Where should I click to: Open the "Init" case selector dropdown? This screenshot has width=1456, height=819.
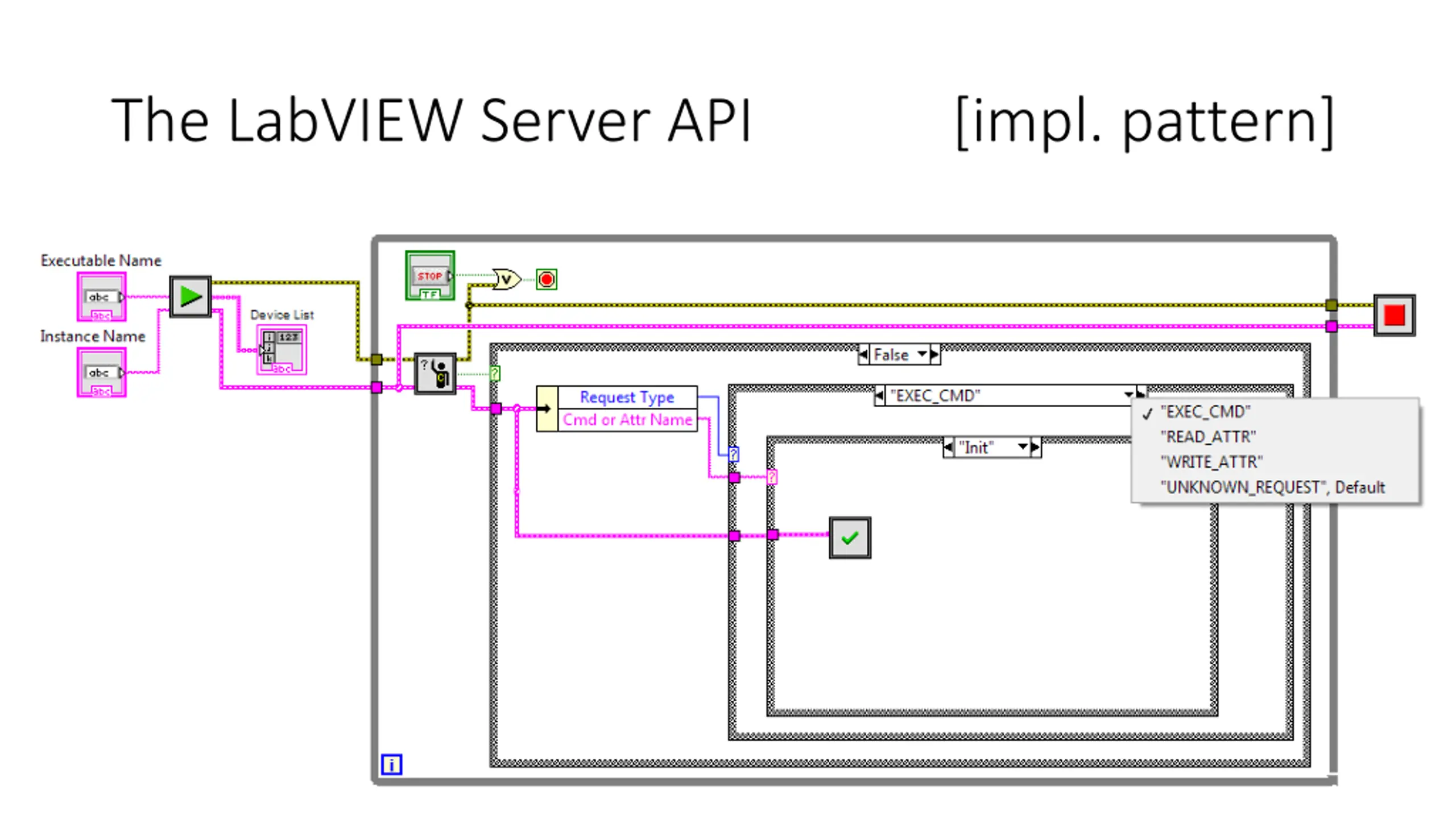click(1023, 448)
